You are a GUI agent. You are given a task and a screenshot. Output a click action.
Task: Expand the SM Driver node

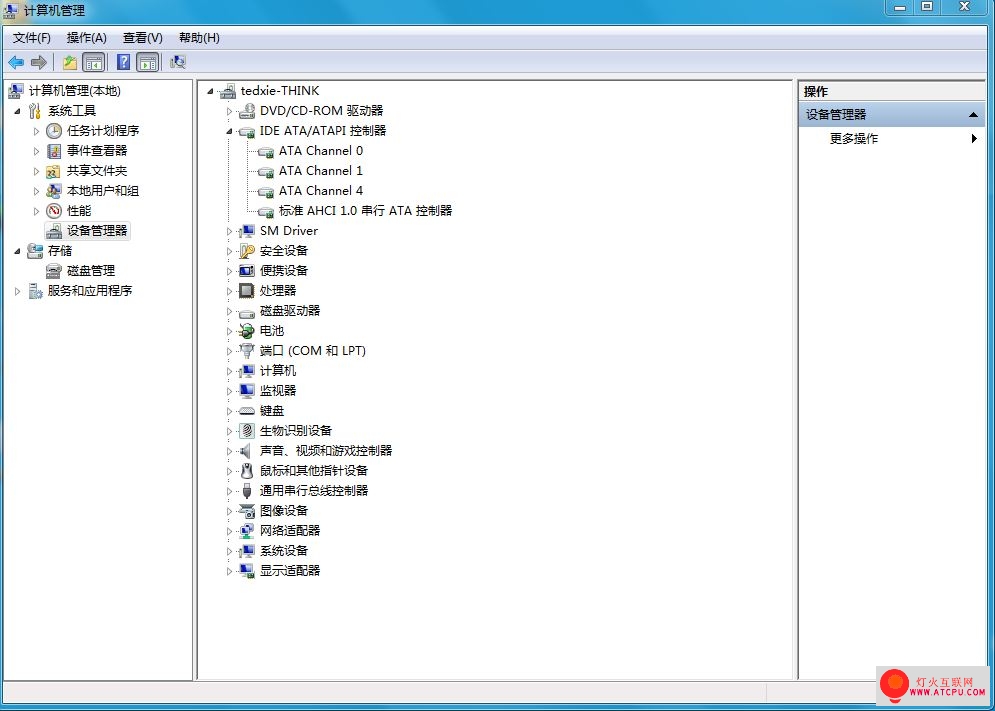pos(230,232)
